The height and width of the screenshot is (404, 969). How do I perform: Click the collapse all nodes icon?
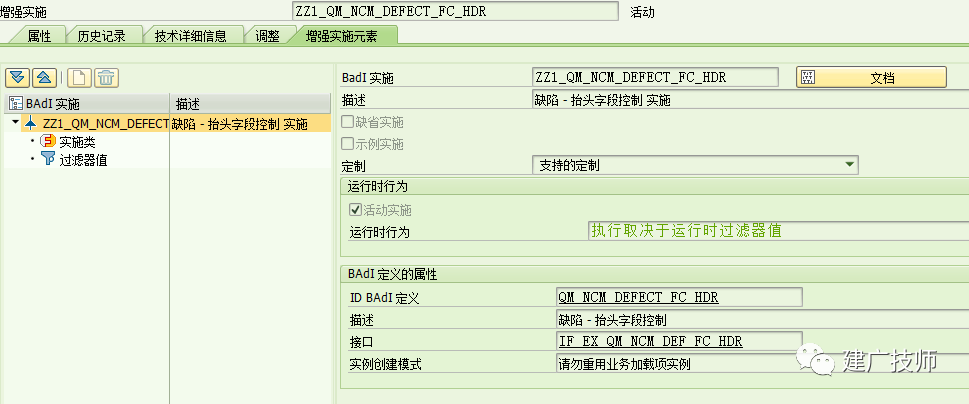tap(44, 77)
